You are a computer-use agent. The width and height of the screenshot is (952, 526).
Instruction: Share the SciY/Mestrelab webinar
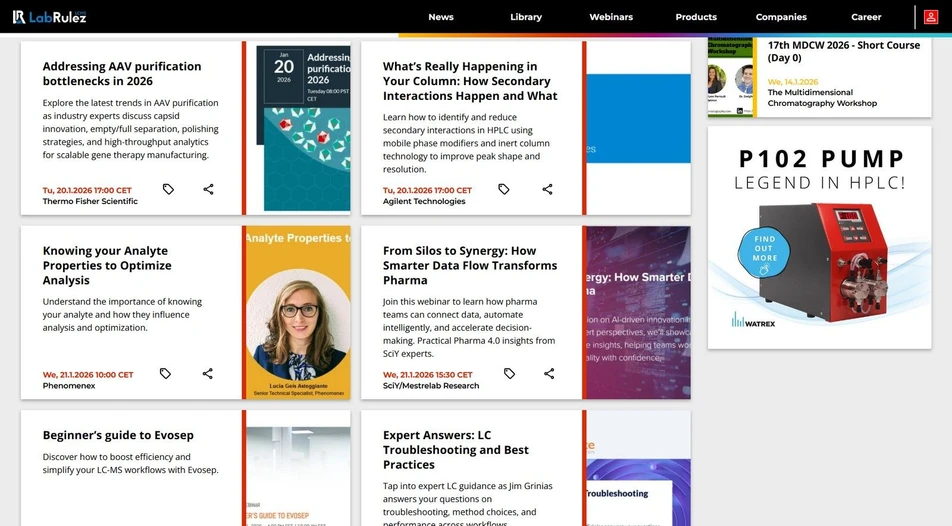(549, 374)
